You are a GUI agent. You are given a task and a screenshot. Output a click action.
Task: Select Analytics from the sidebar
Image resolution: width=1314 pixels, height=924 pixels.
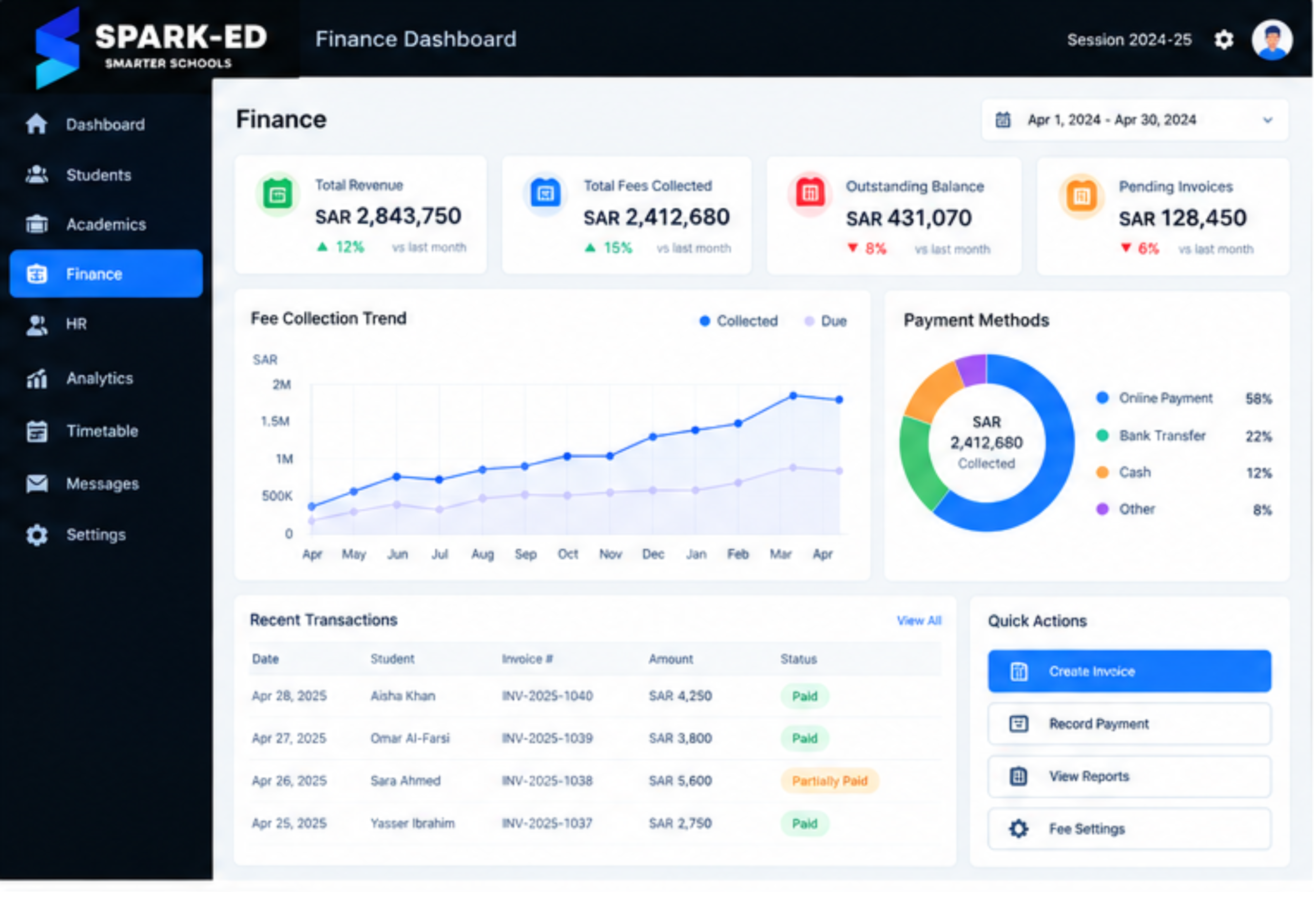[x=106, y=378]
